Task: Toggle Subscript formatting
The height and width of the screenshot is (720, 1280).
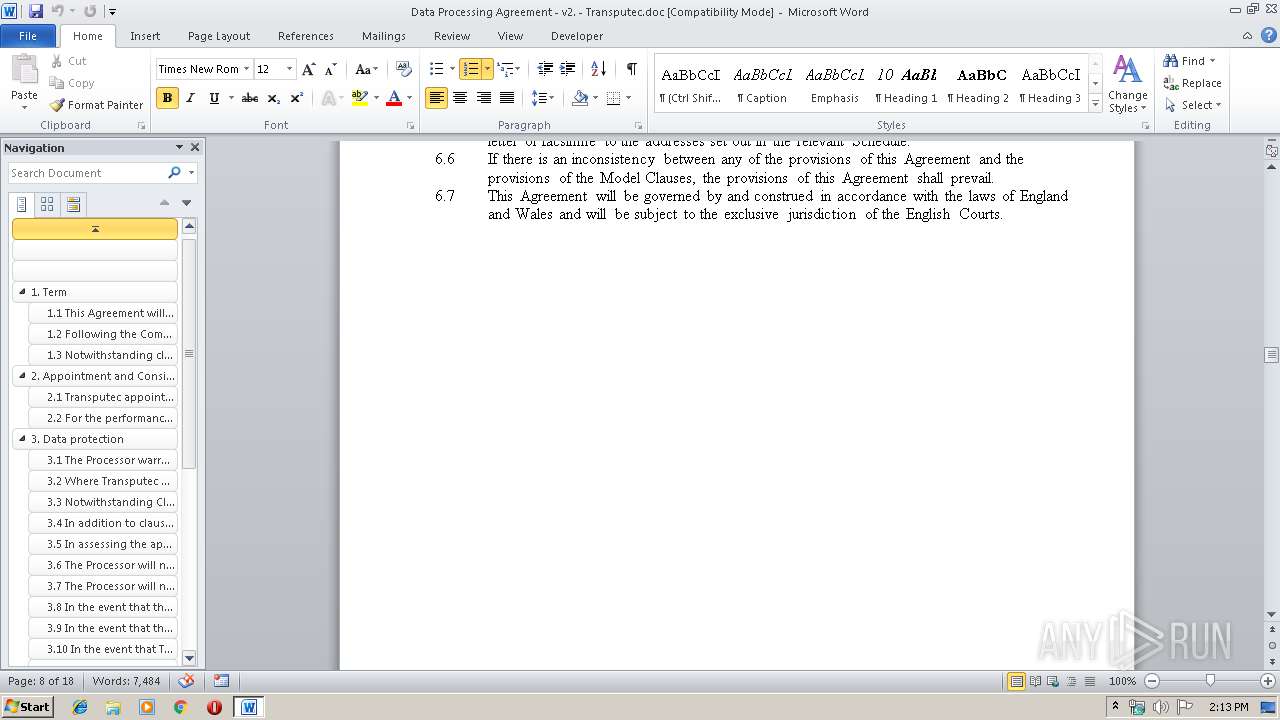Action: click(x=273, y=98)
